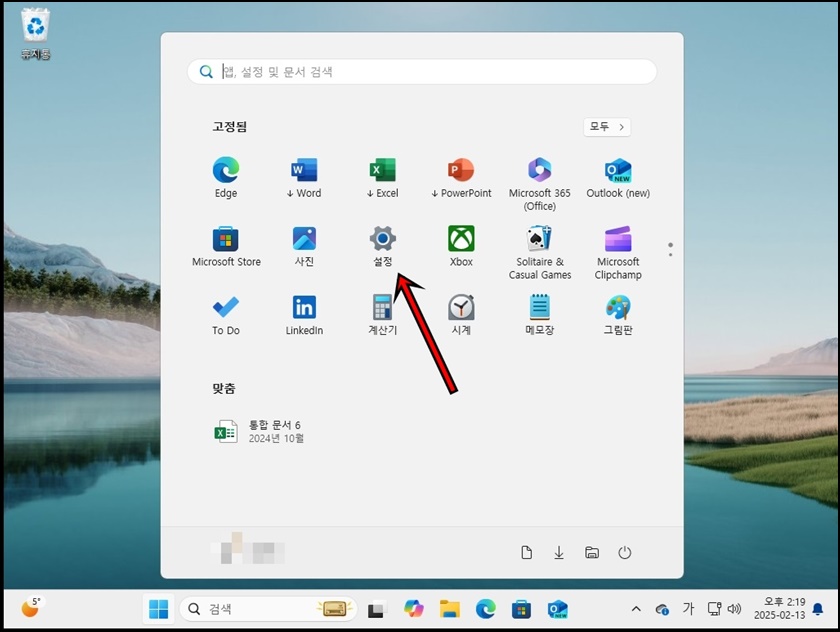
Task: Open Edge from pinned apps
Action: [226, 178]
